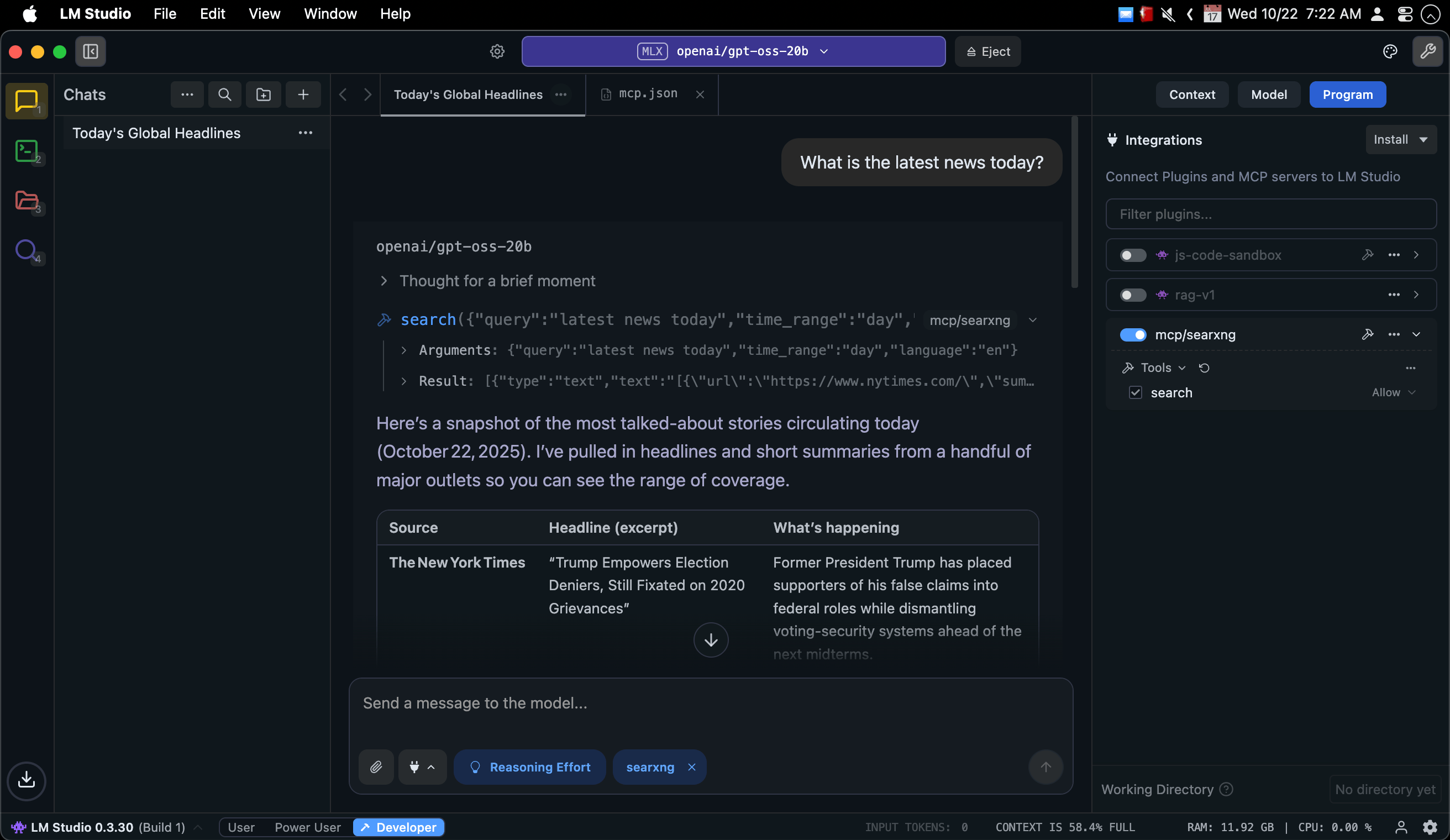The height and width of the screenshot is (840, 1450).
Task: Click the Downloads icon in sidebar
Action: tap(27, 781)
